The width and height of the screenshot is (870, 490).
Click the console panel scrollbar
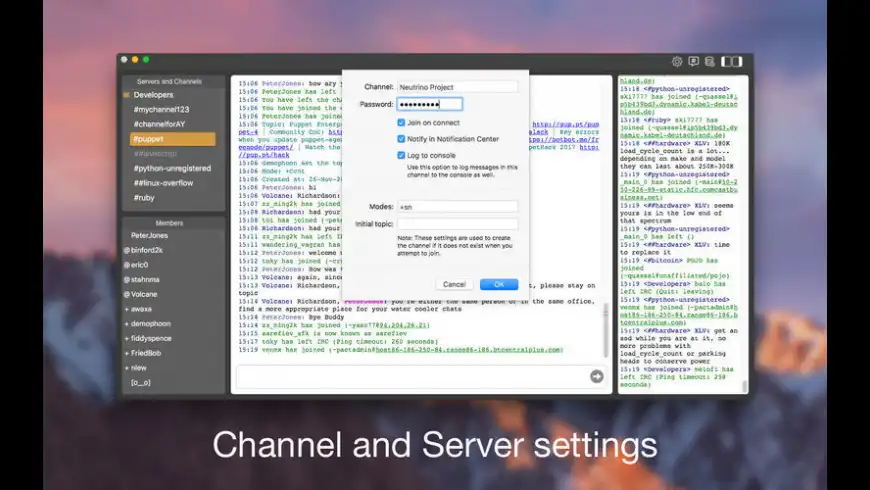pyautogui.click(x=745, y=385)
